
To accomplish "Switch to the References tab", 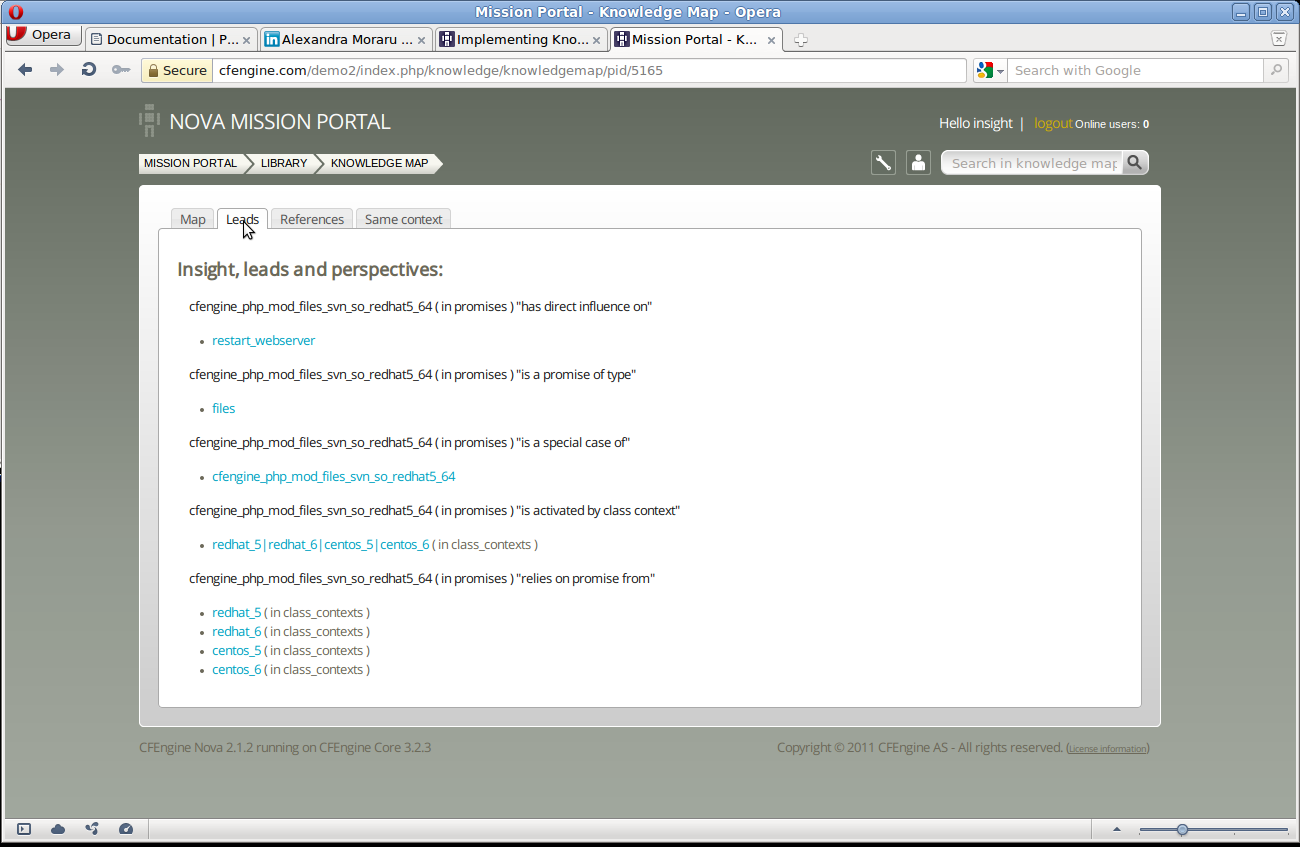I will 312,219.
